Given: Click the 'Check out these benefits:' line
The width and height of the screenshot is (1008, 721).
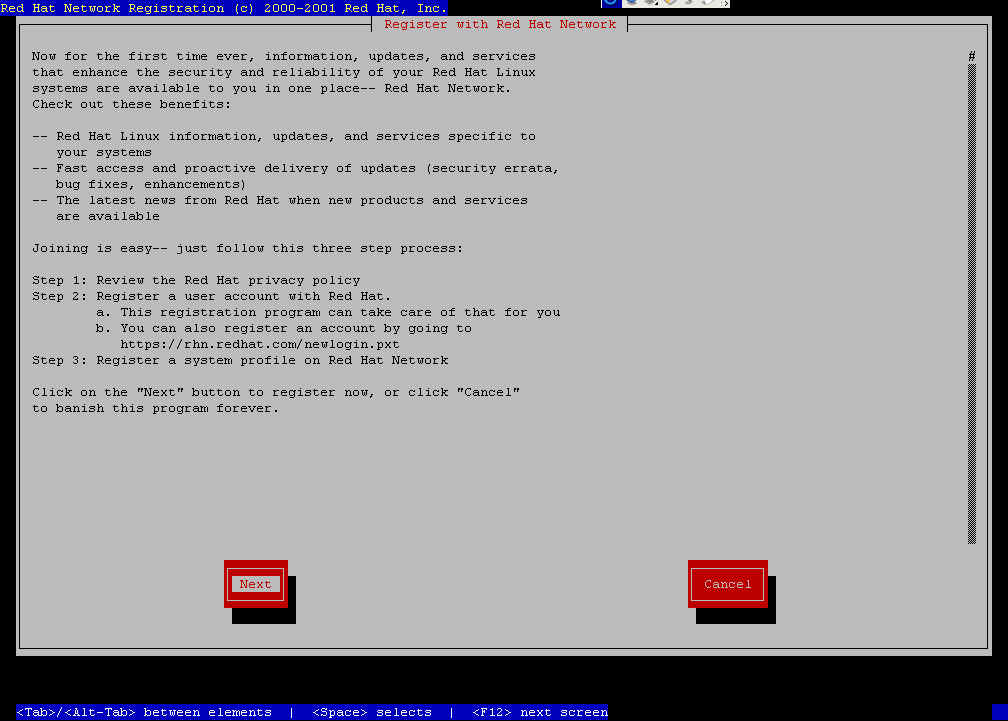Looking at the screenshot, I should click(x=131, y=104).
